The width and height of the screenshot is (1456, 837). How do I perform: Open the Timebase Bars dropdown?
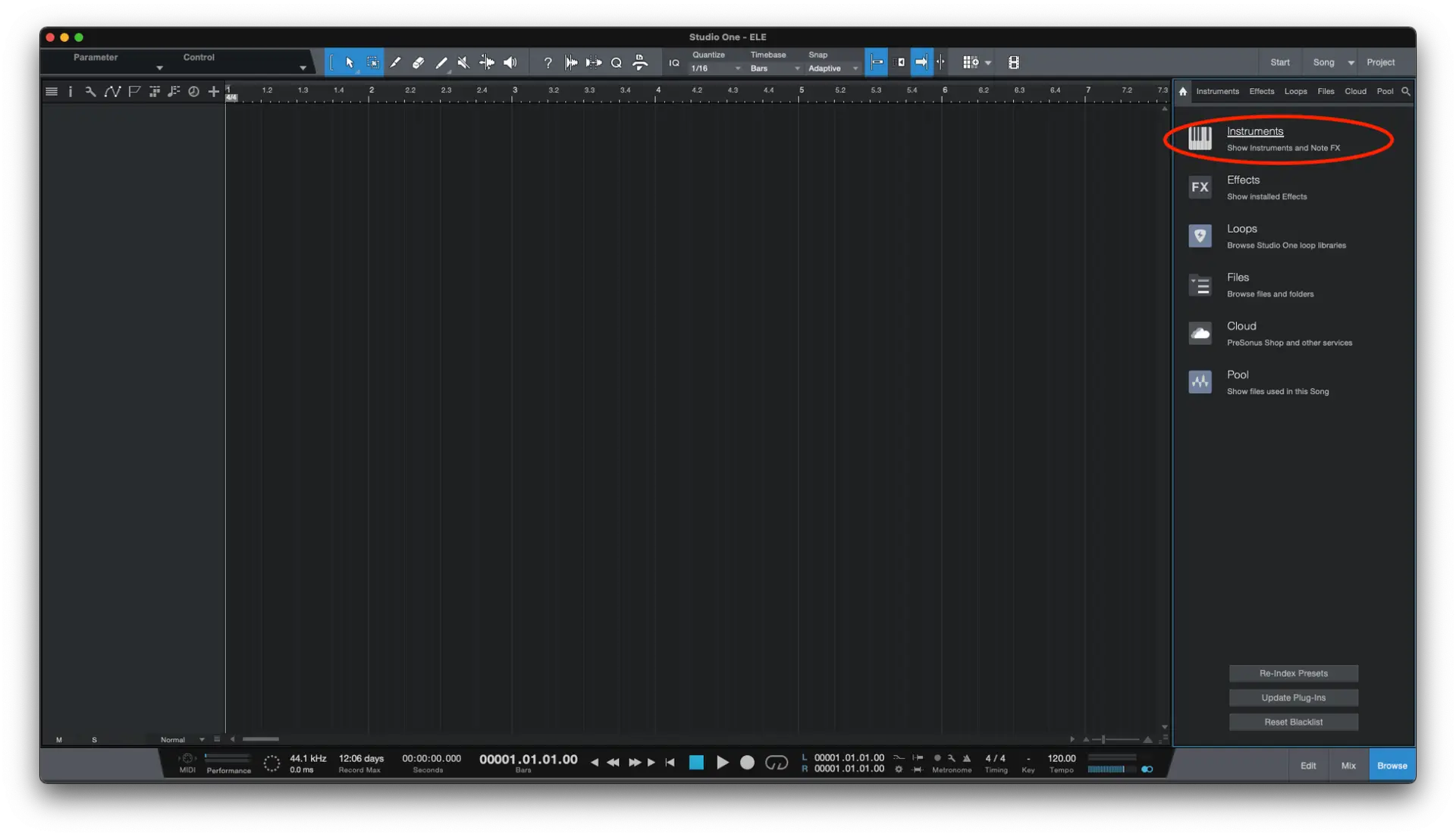tap(774, 69)
